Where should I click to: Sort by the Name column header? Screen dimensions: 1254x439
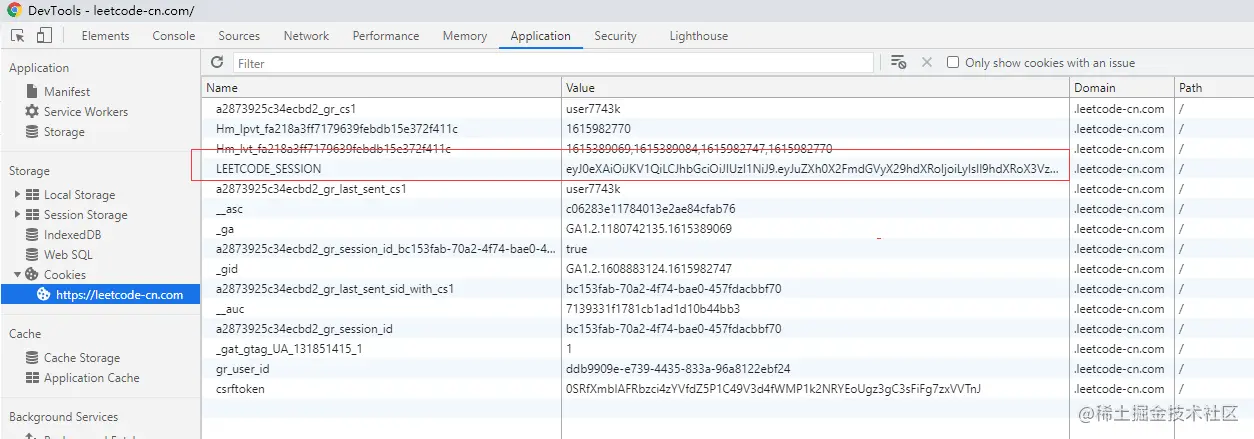(381, 87)
